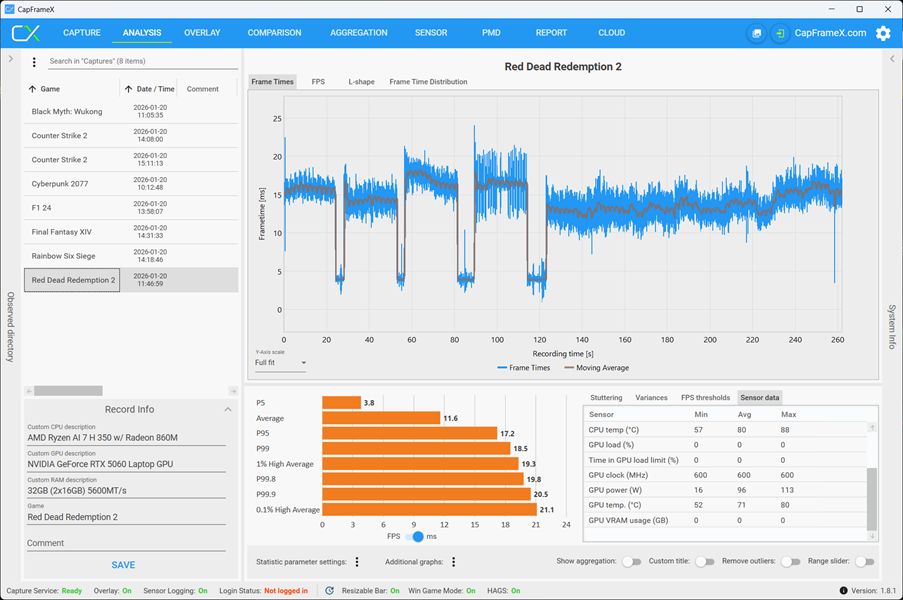Switch to the COMPARISON tab
Screen dimensions: 903x600
click(x=275, y=33)
